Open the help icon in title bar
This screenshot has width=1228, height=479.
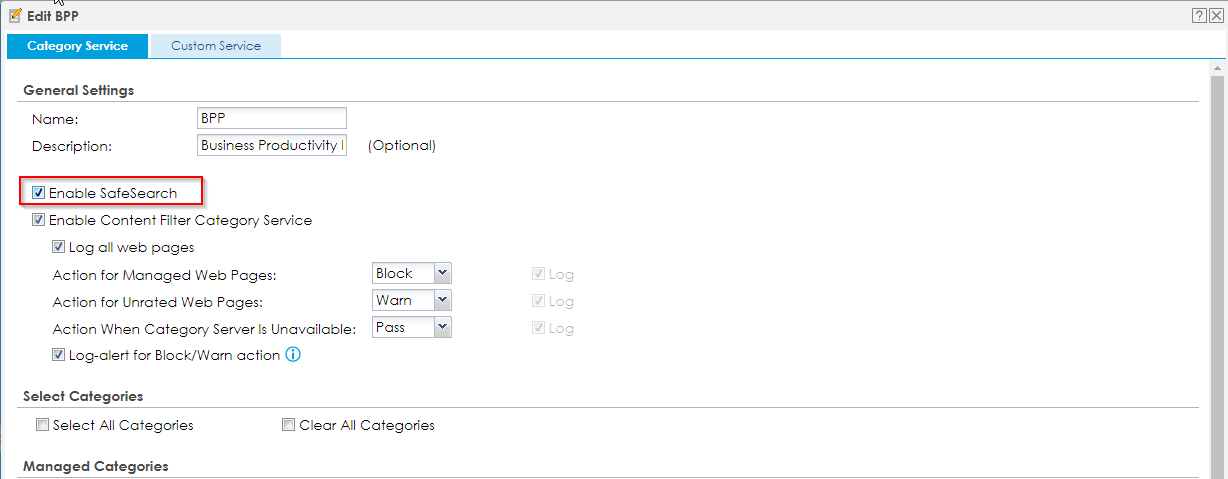[x=1198, y=15]
